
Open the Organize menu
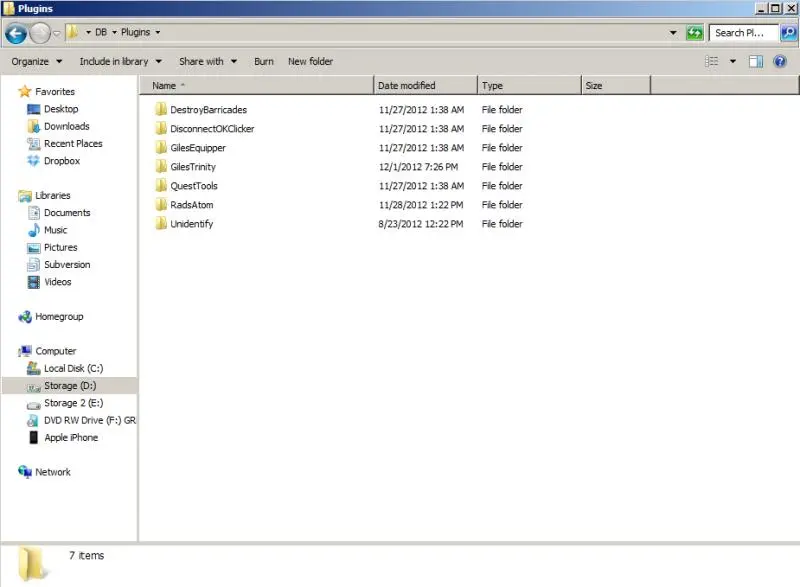click(x=37, y=61)
